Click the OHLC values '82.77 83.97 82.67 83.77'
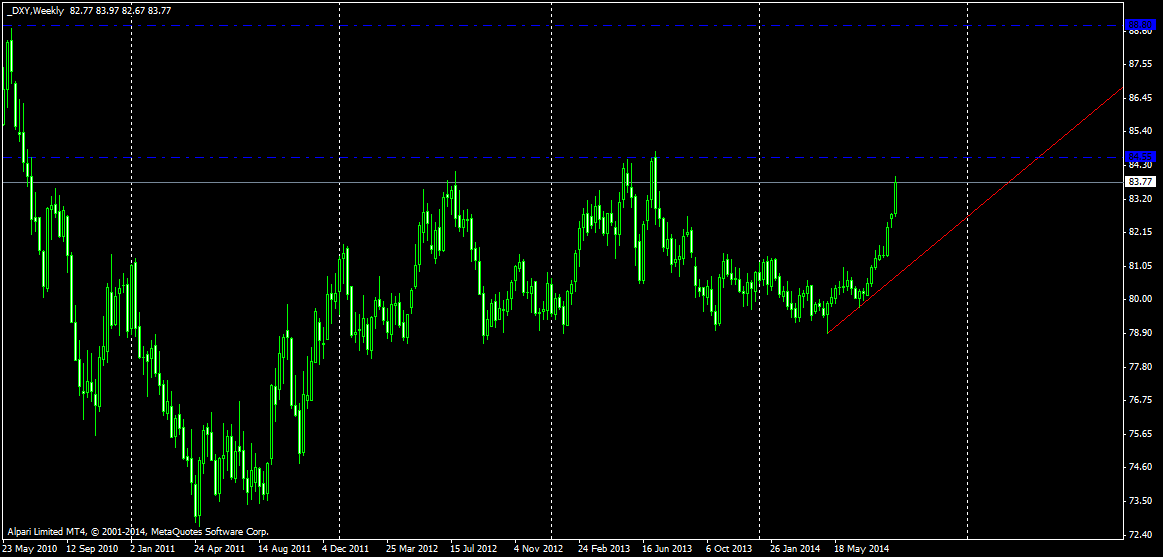The height and width of the screenshot is (557, 1163). coord(121,10)
